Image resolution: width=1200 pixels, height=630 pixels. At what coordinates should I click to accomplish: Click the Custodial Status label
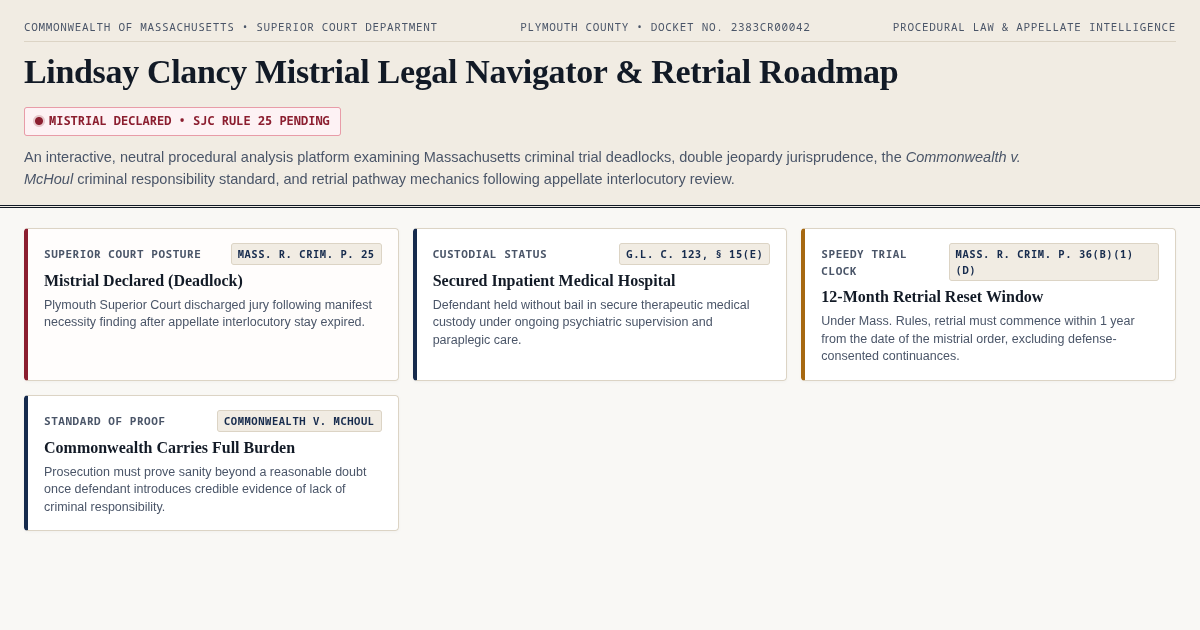click(490, 254)
